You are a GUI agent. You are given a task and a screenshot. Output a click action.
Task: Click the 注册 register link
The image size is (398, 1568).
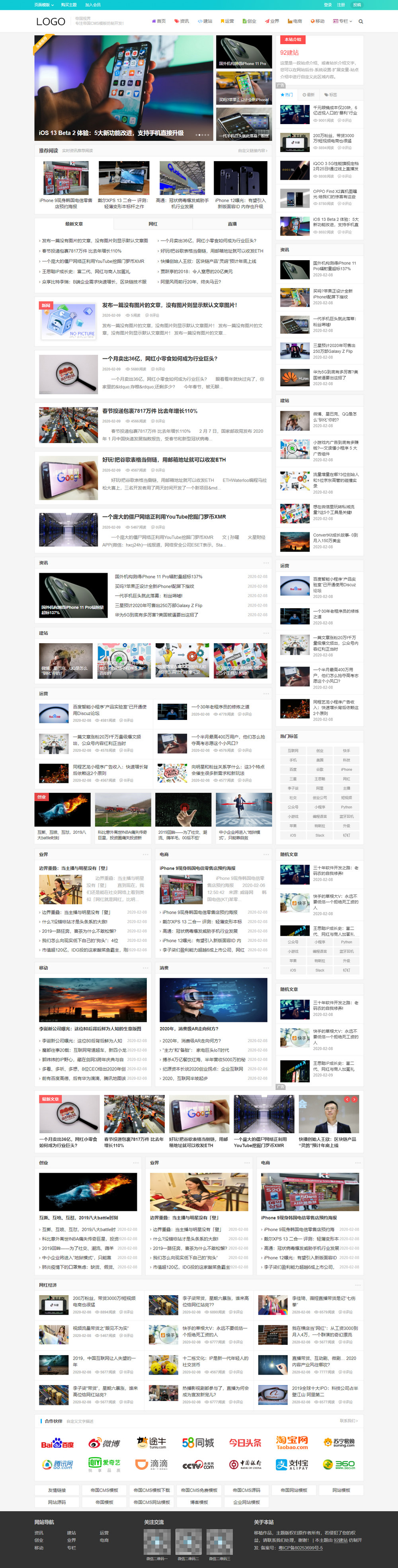coord(341,4)
